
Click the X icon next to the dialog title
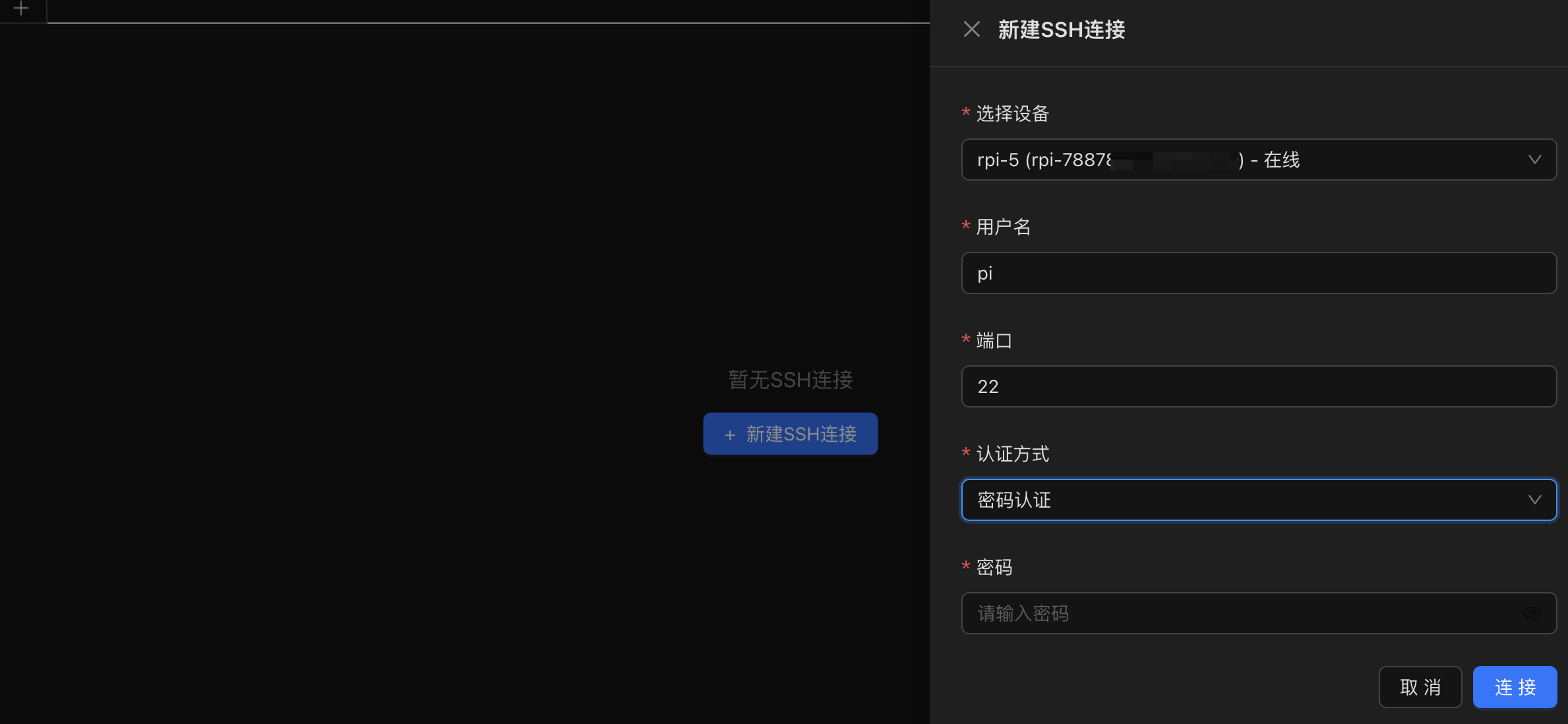tap(972, 29)
